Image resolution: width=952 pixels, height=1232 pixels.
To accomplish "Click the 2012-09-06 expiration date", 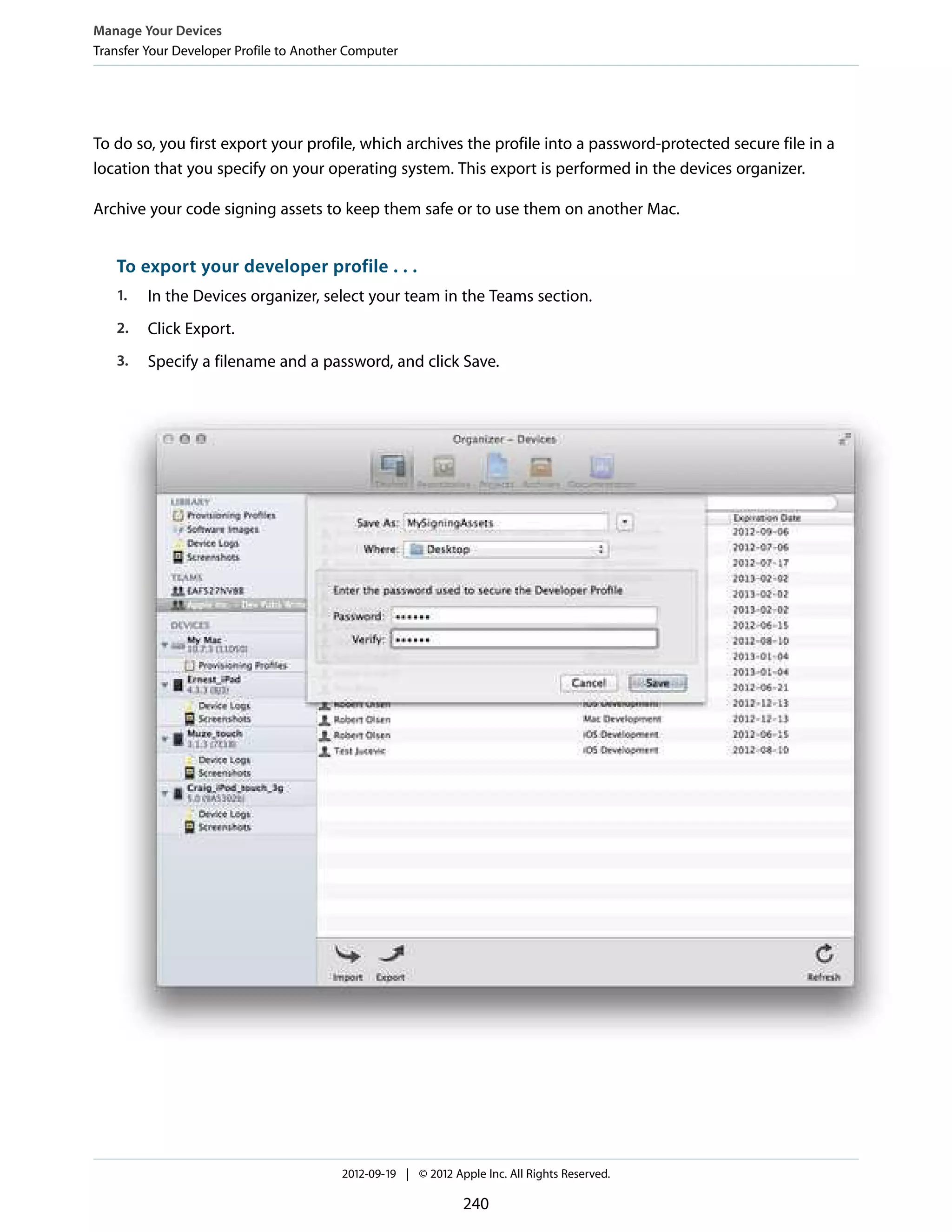I will pos(760,532).
